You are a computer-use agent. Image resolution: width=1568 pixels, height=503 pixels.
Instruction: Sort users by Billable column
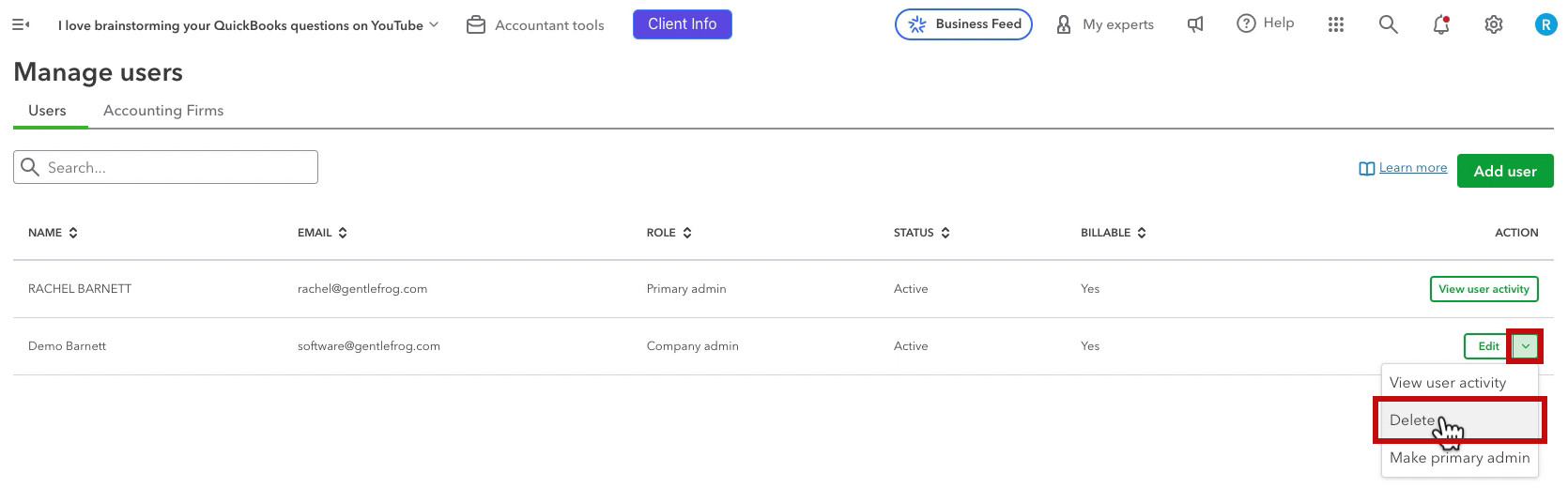(x=1114, y=233)
